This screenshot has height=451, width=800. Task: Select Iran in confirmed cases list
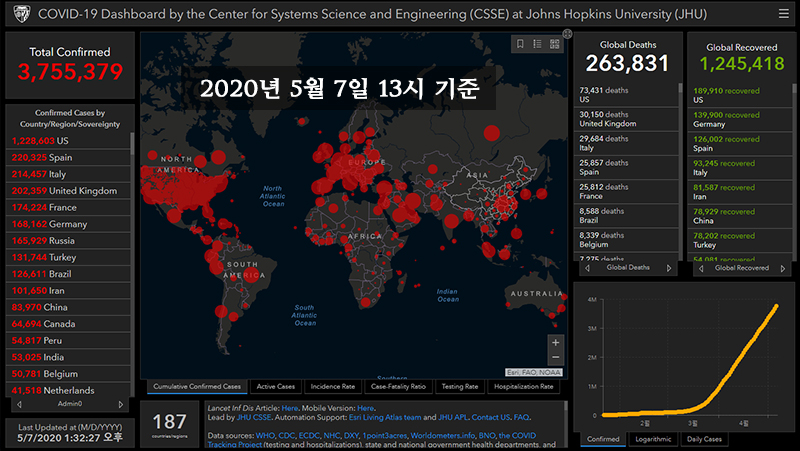pyautogui.click(x=68, y=291)
